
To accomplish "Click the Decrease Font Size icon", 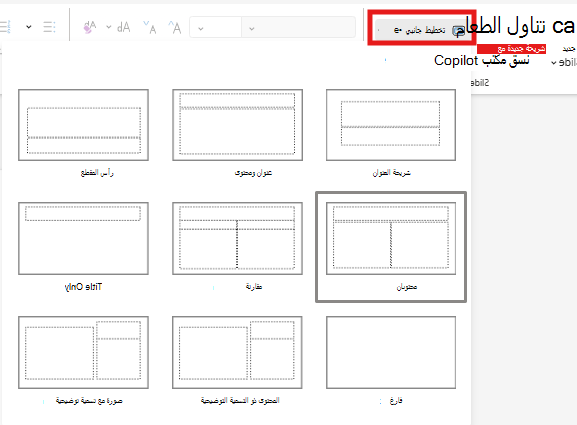I will tap(149, 27).
